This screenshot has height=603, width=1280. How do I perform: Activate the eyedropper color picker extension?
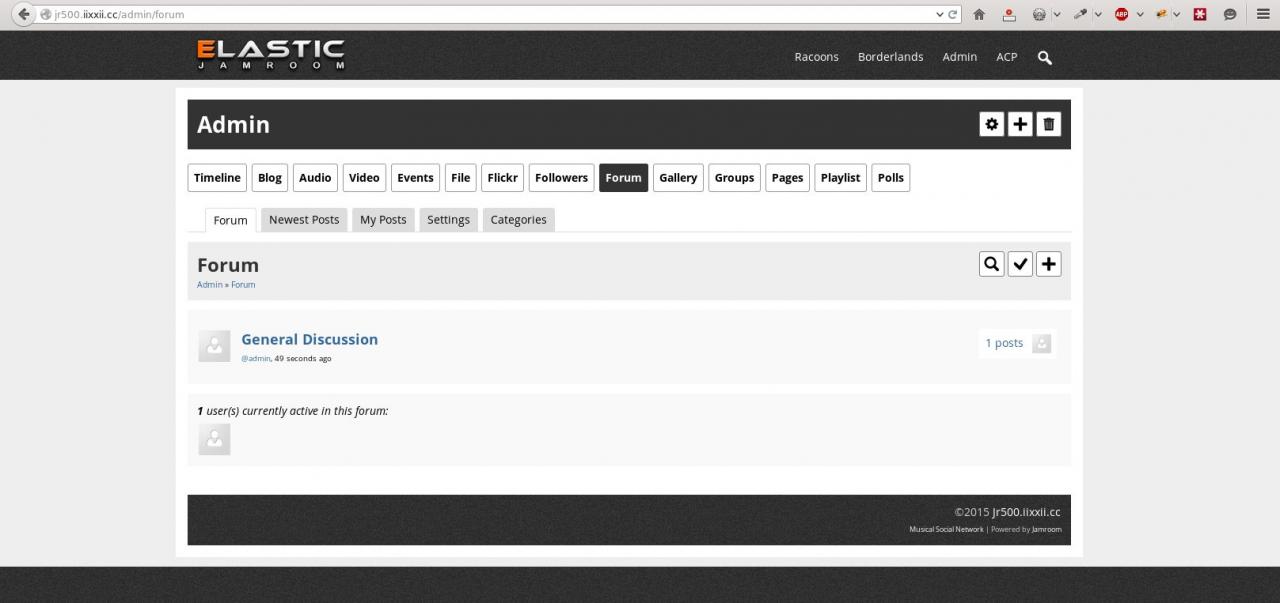pyautogui.click(x=1081, y=14)
